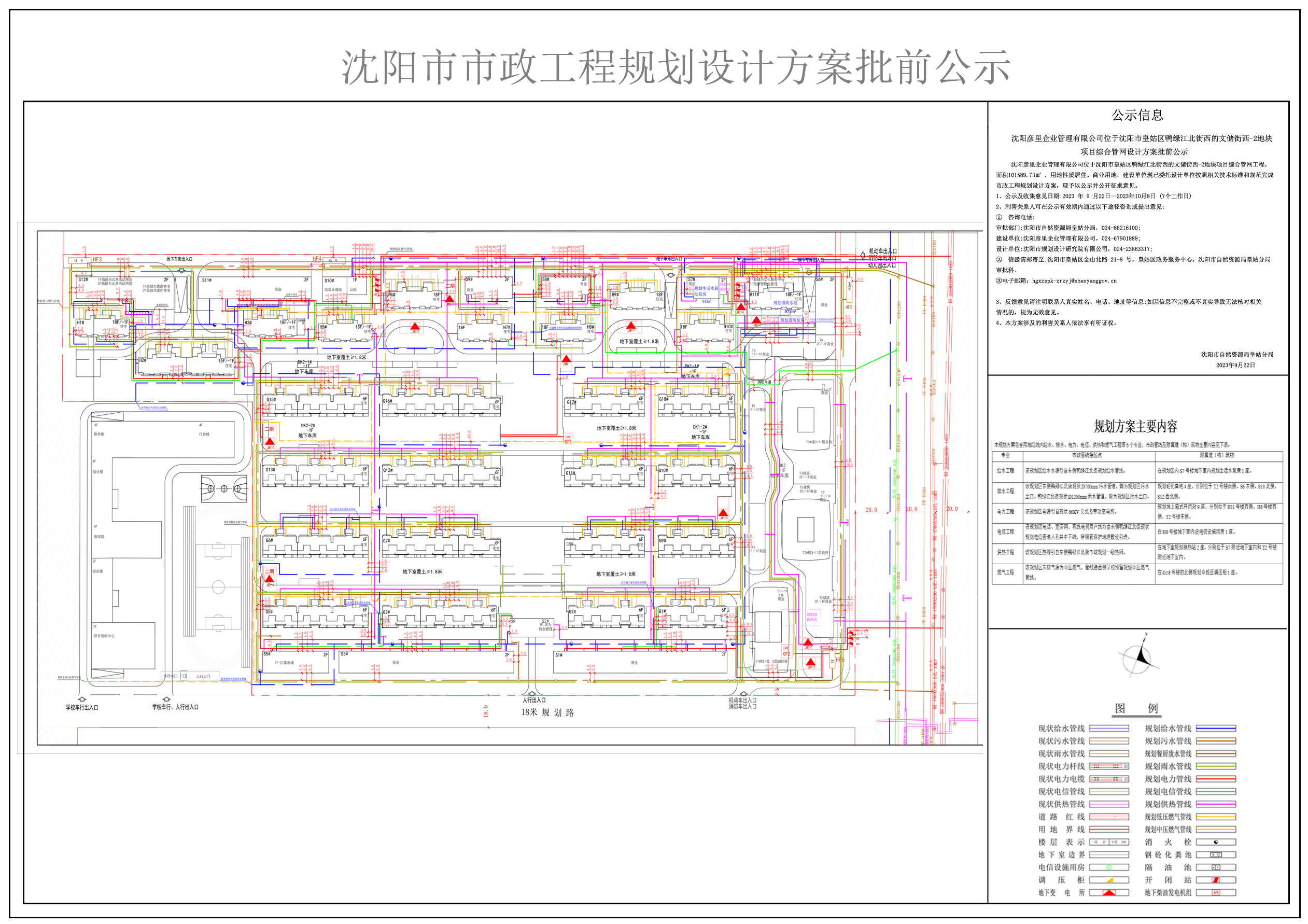The height and width of the screenshot is (924, 1308).
Task: Click the 排水工程 table row label
Action: point(1006,491)
